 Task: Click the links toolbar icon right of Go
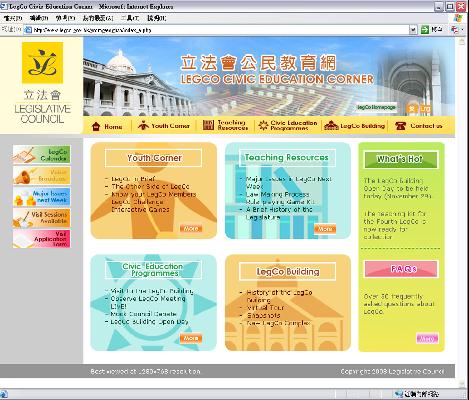[x=456, y=30]
